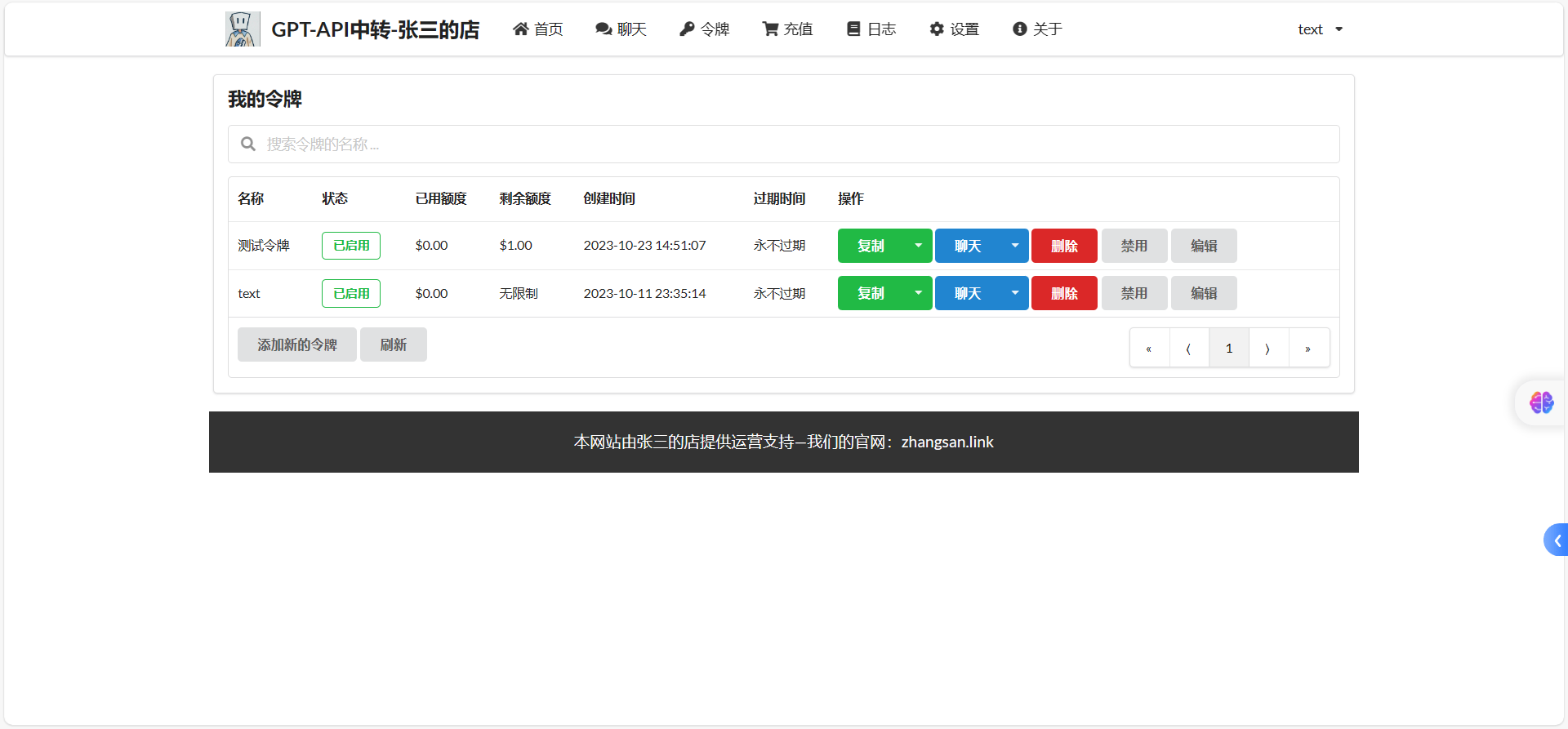Click the 状态 column header
The image size is (1568, 729).
coord(335,198)
